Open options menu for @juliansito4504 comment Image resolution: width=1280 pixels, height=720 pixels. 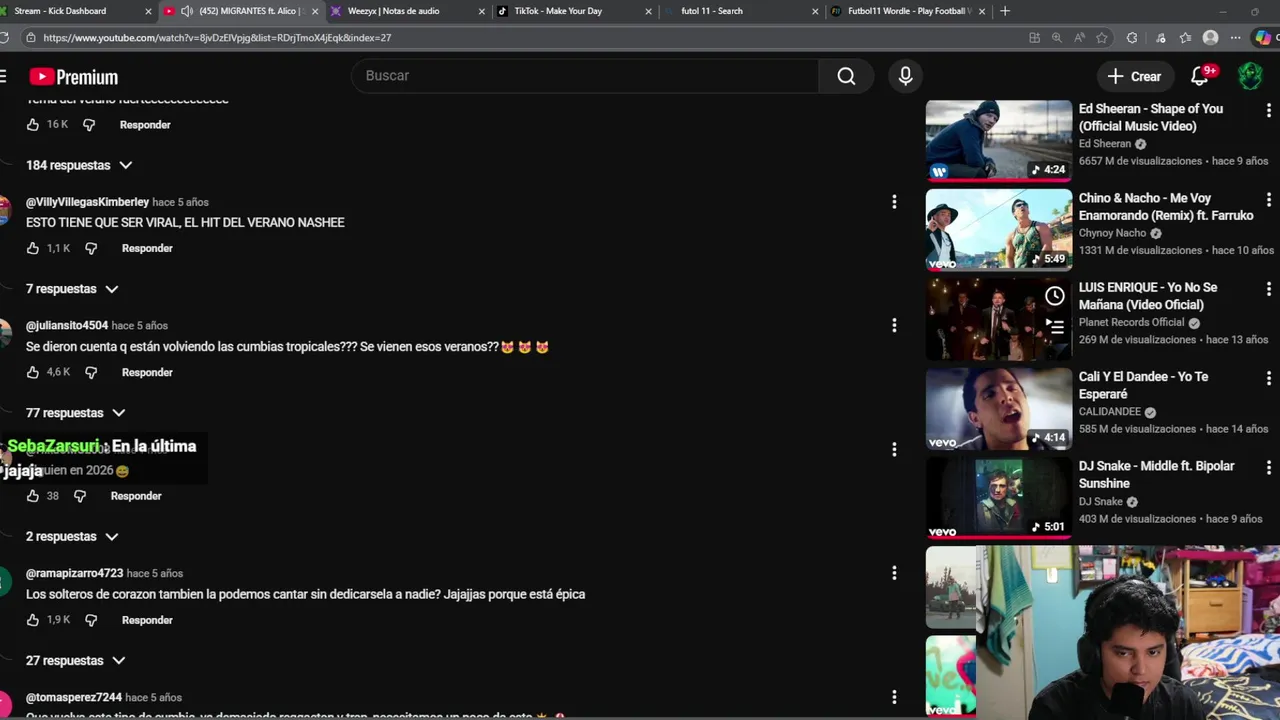(x=894, y=325)
